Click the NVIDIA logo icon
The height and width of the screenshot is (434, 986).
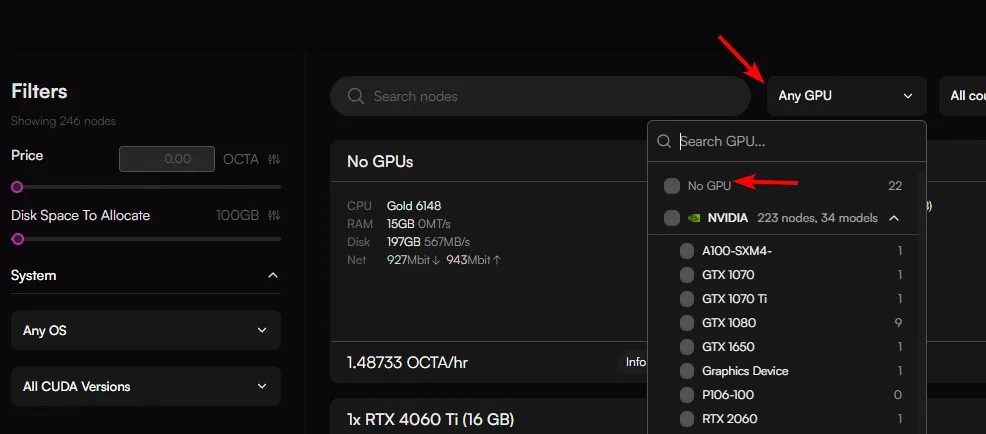point(694,218)
